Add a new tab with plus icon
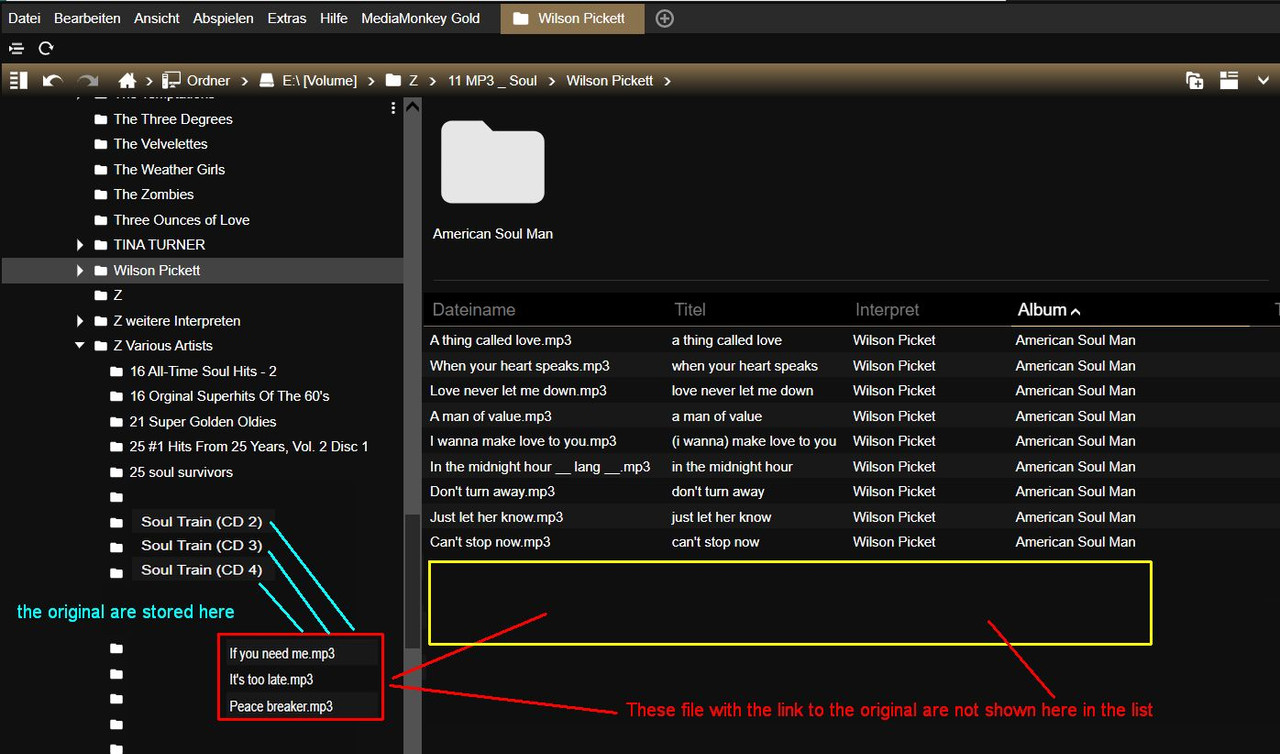1280x754 pixels. tap(664, 18)
